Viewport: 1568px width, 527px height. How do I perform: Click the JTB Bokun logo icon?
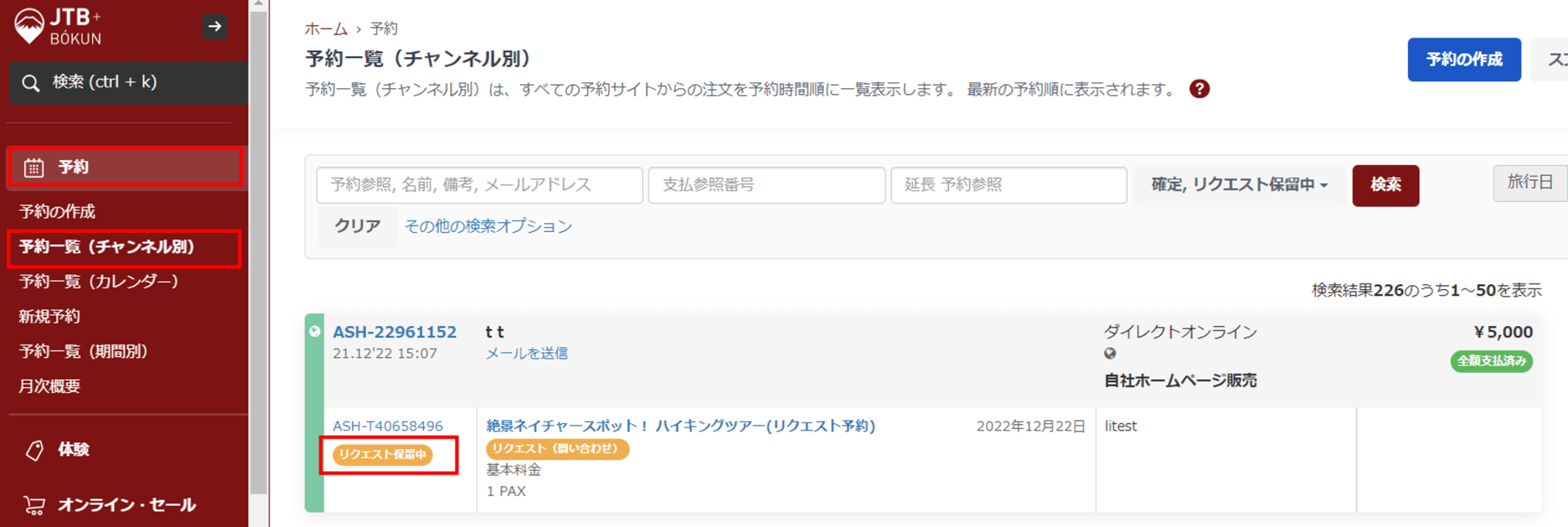coord(29,25)
